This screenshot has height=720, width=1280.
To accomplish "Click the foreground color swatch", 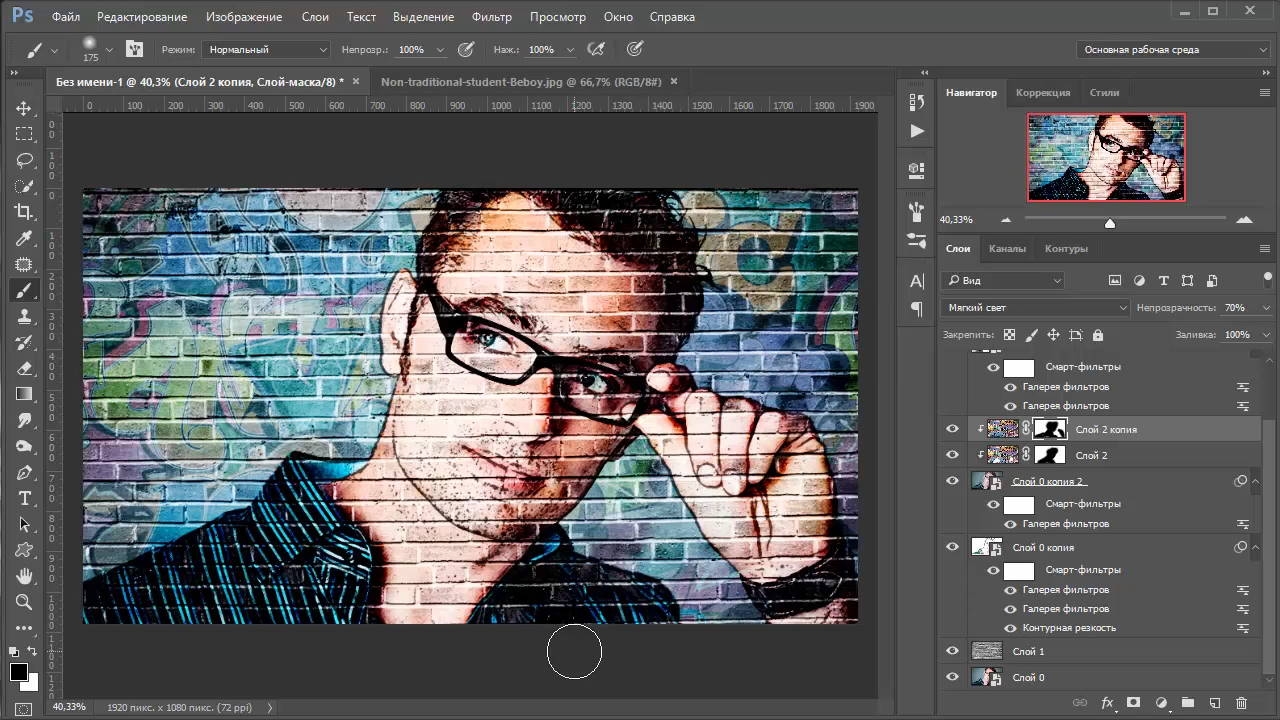I will tap(18, 672).
